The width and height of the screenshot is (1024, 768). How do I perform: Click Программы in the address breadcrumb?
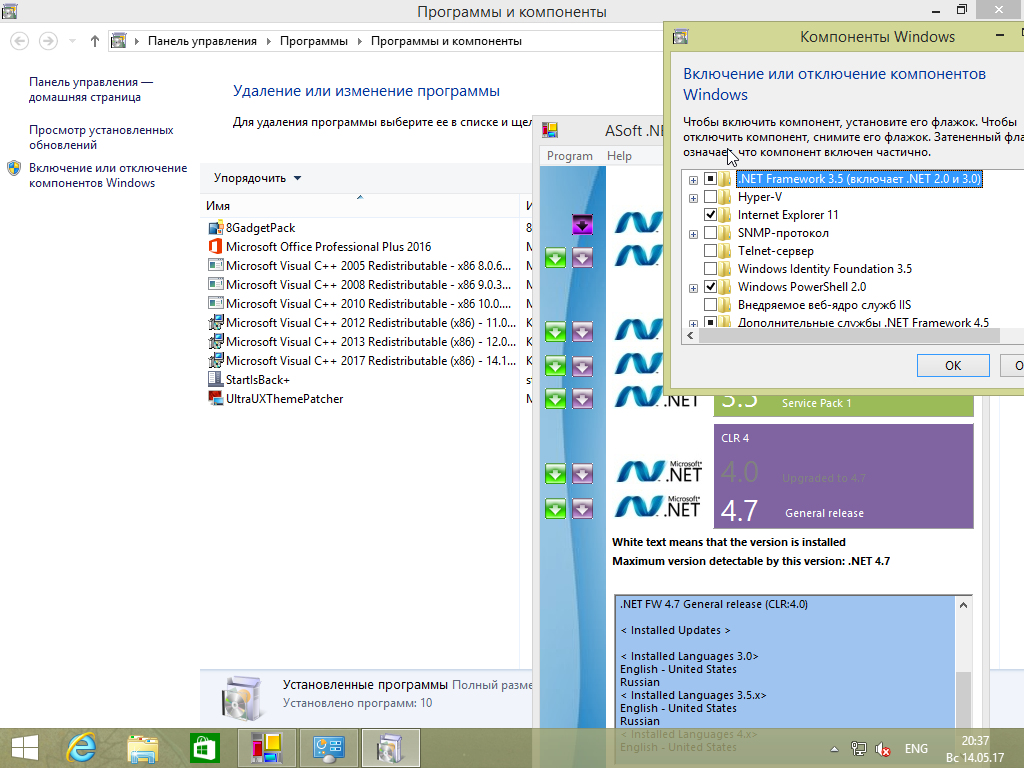pyautogui.click(x=314, y=41)
